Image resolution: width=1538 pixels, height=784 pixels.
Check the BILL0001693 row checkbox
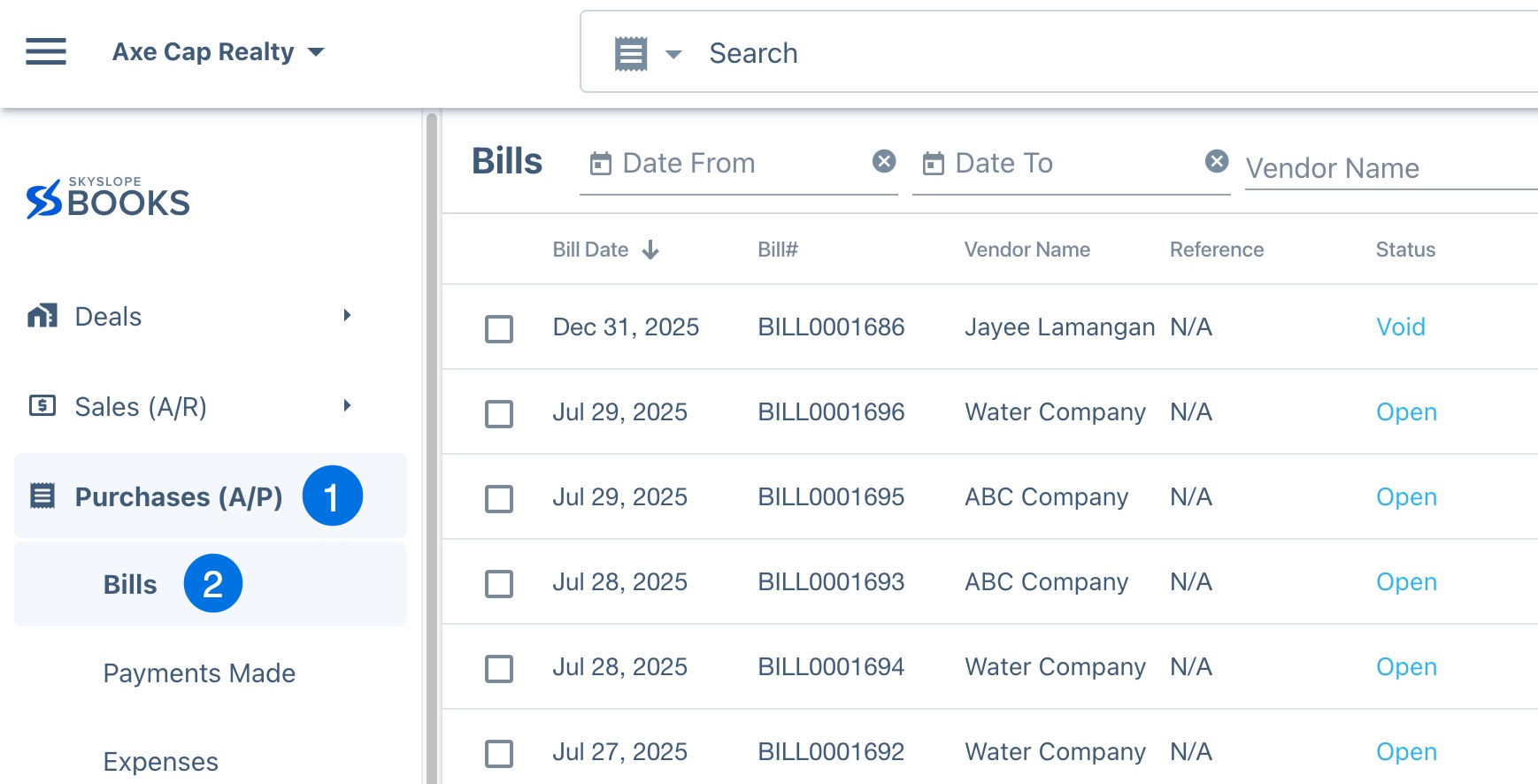tap(499, 584)
